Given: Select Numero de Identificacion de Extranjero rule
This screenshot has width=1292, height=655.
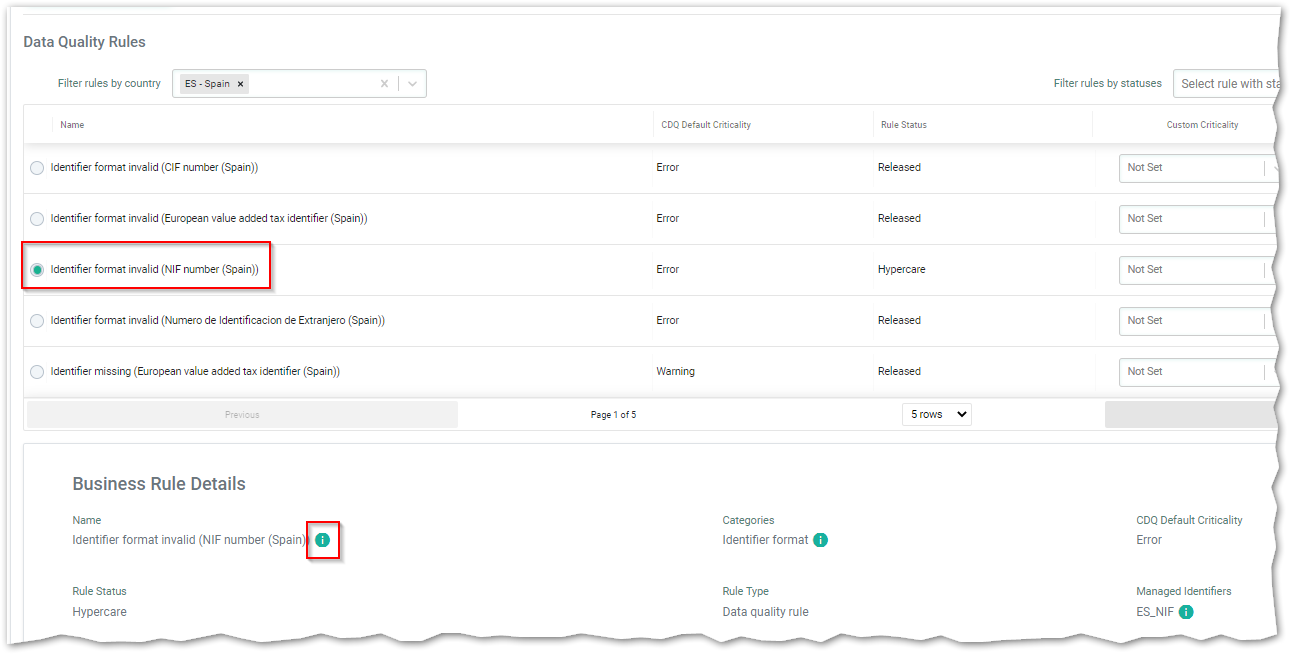Looking at the screenshot, I should click(x=37, y=321).
